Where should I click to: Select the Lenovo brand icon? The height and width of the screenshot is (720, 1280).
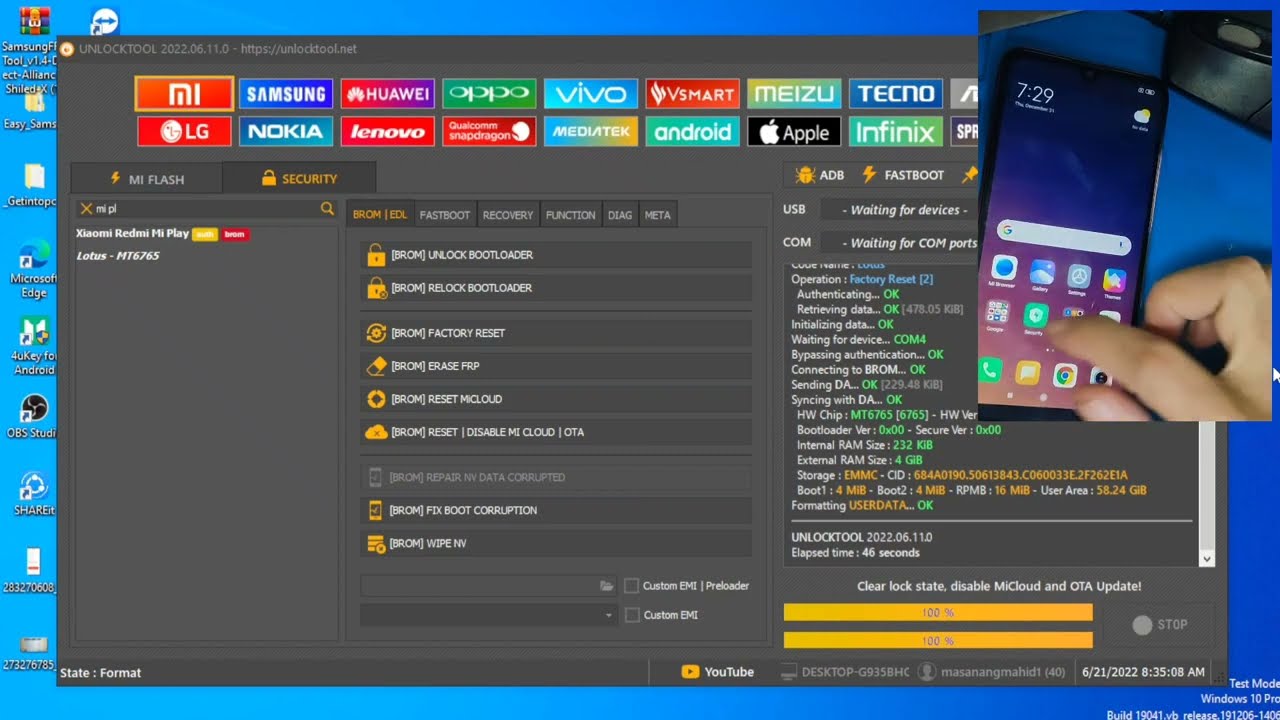coord(388,132)
